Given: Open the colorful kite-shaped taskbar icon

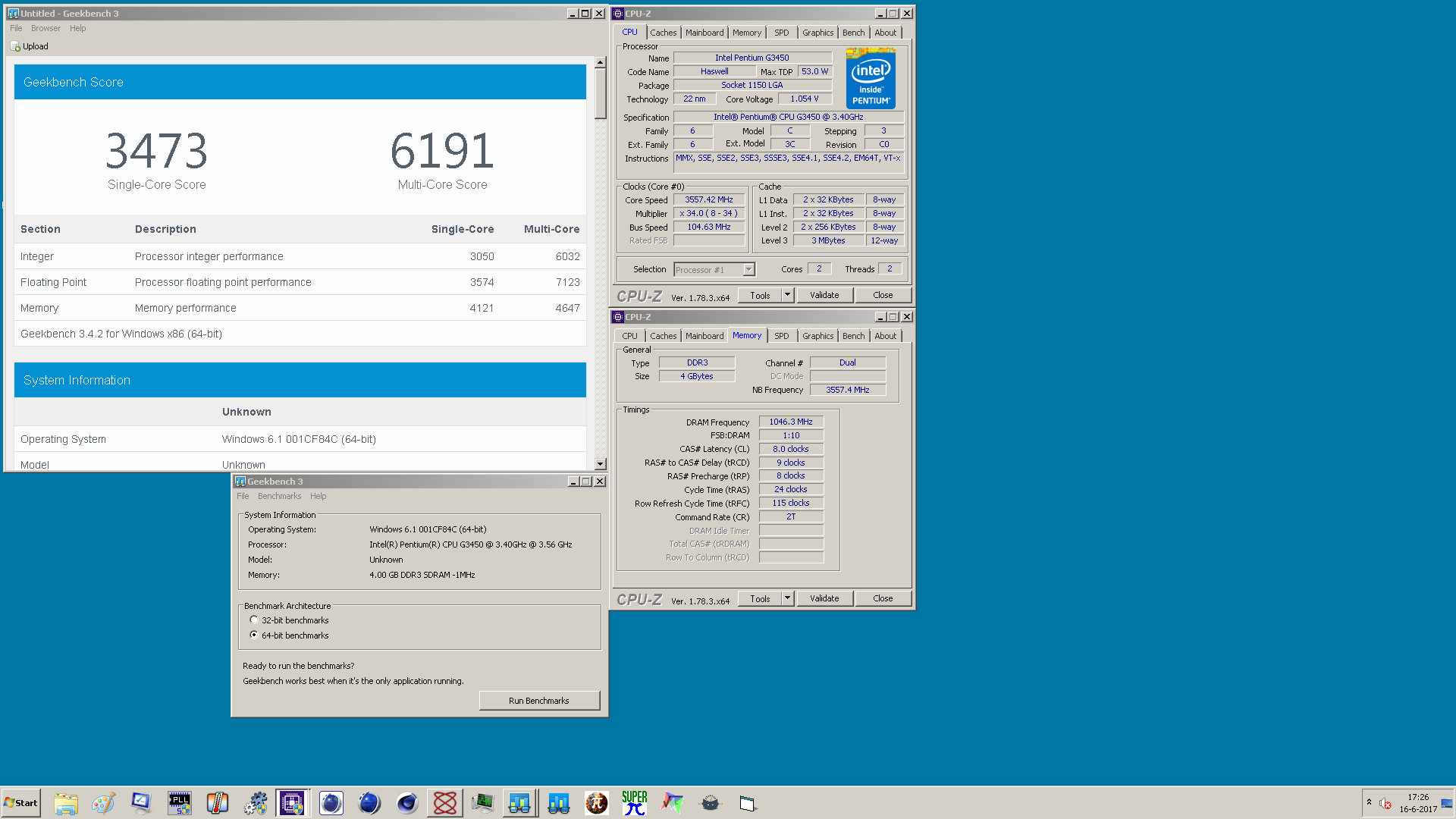Looking at the screenshot, I should [x=673, y=803].
